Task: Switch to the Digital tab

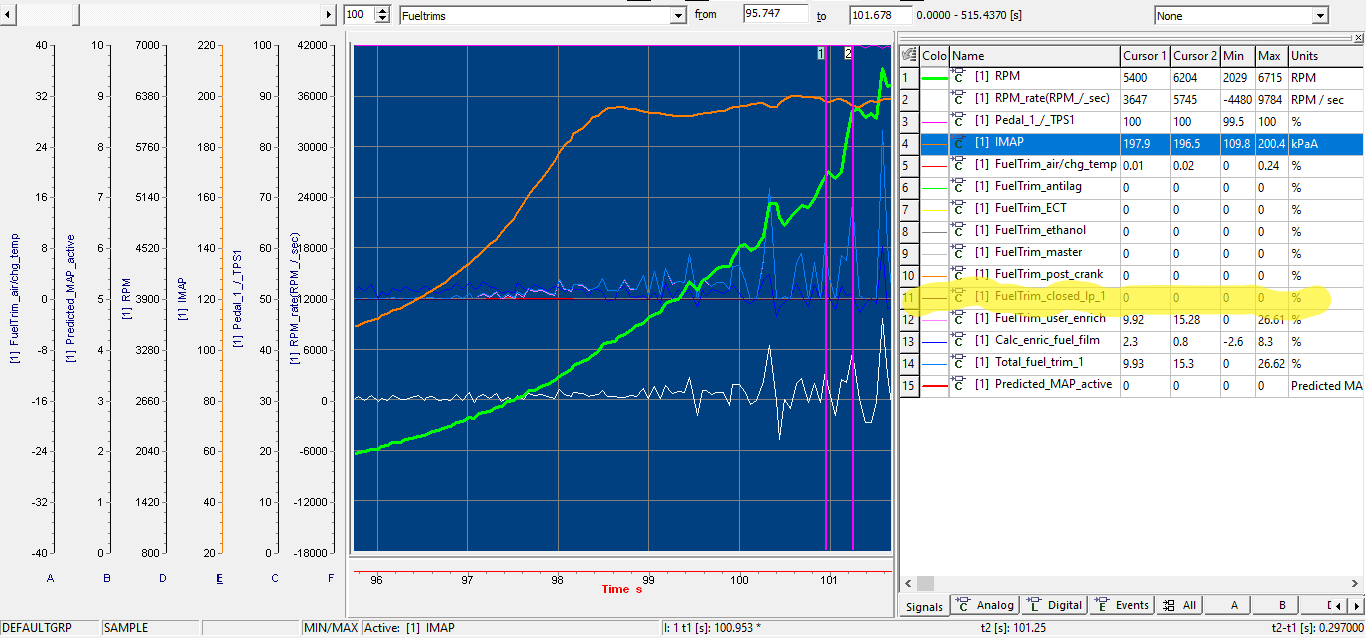Action: coord(1056,605)
